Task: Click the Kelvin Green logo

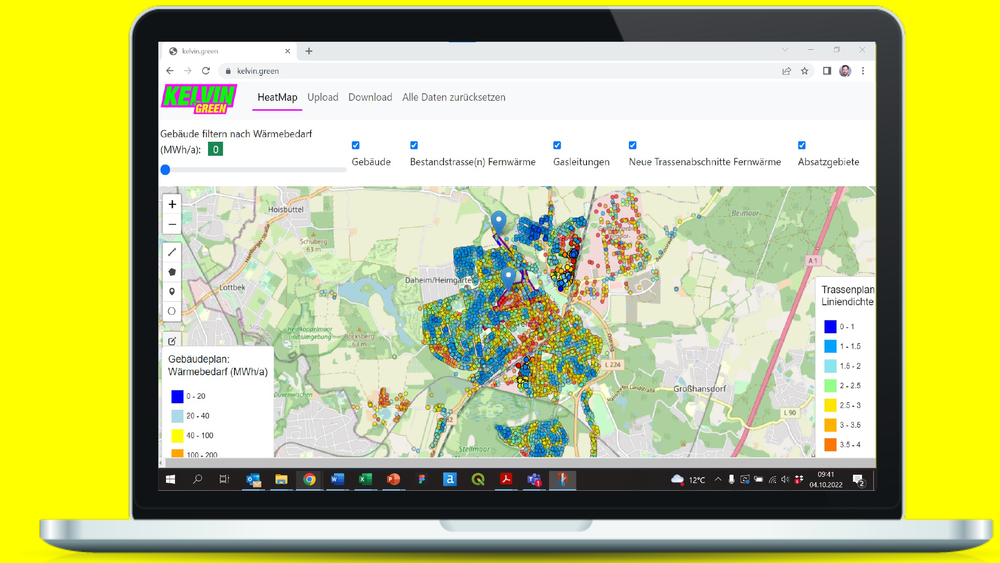Action: (x=199, y=99)
